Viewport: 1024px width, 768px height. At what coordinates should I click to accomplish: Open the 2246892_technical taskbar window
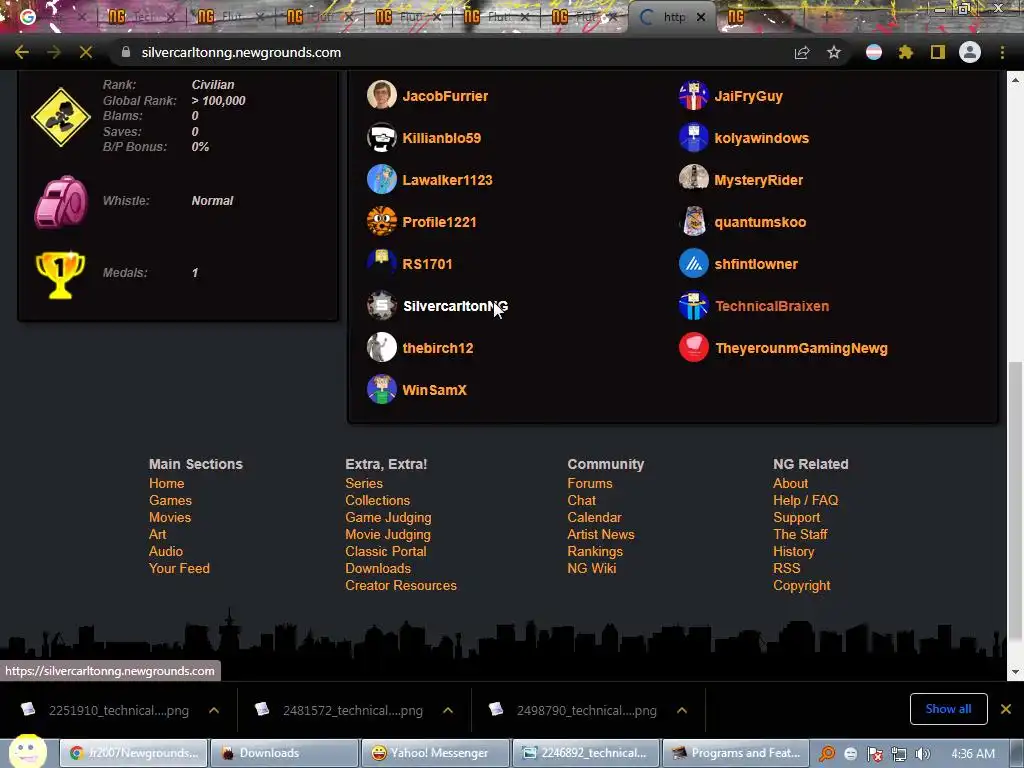click(586, 753)
